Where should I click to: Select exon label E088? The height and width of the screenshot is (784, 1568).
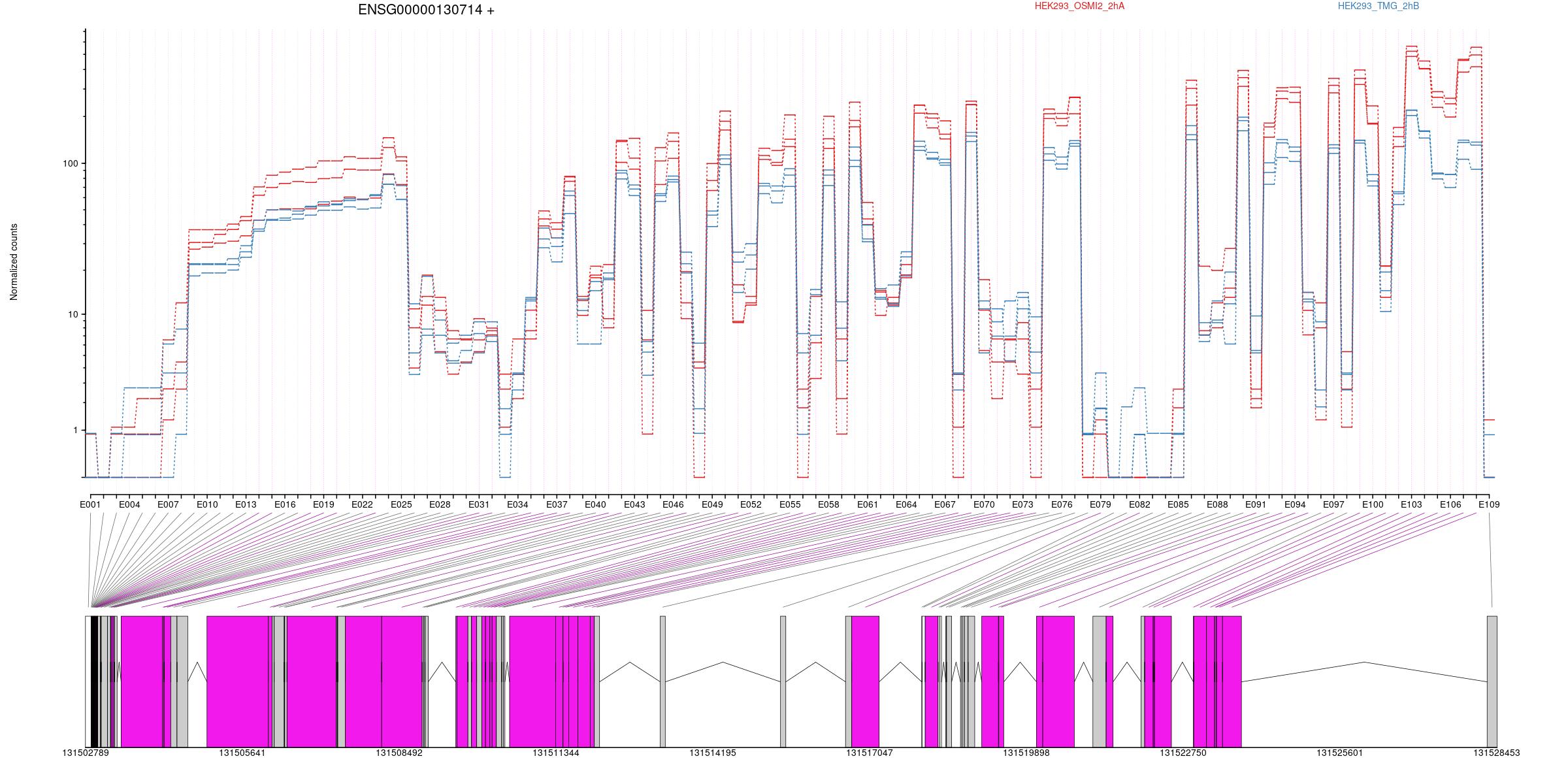point(1217,504)
